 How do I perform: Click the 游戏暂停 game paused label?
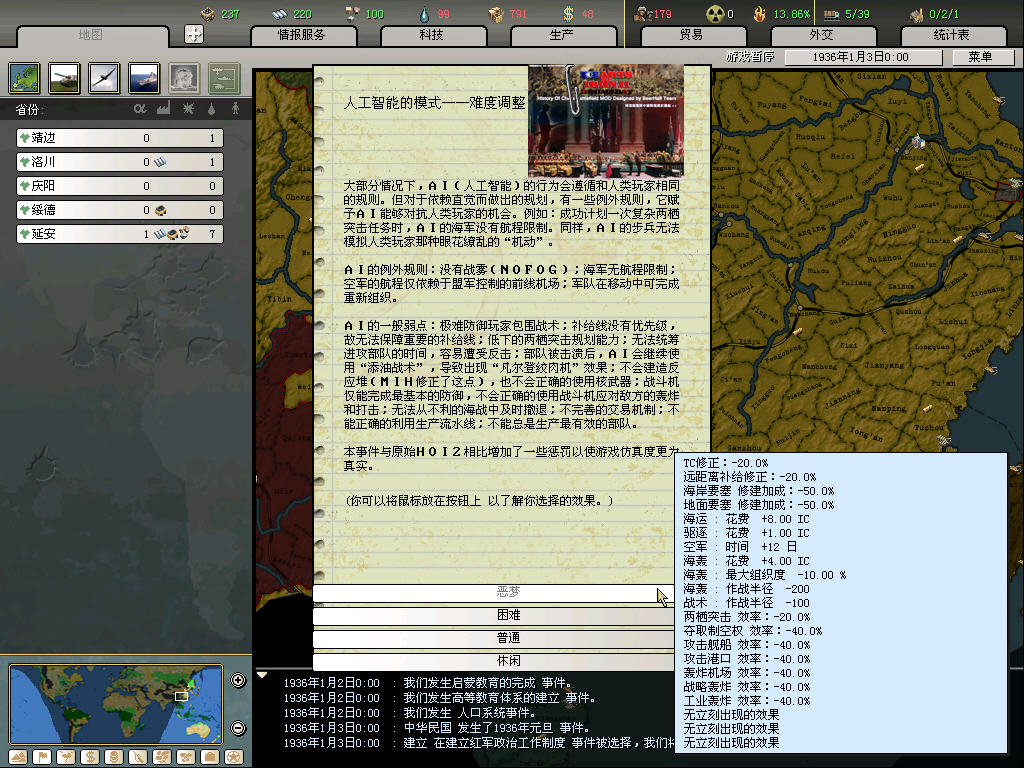[x=750, y=57]
